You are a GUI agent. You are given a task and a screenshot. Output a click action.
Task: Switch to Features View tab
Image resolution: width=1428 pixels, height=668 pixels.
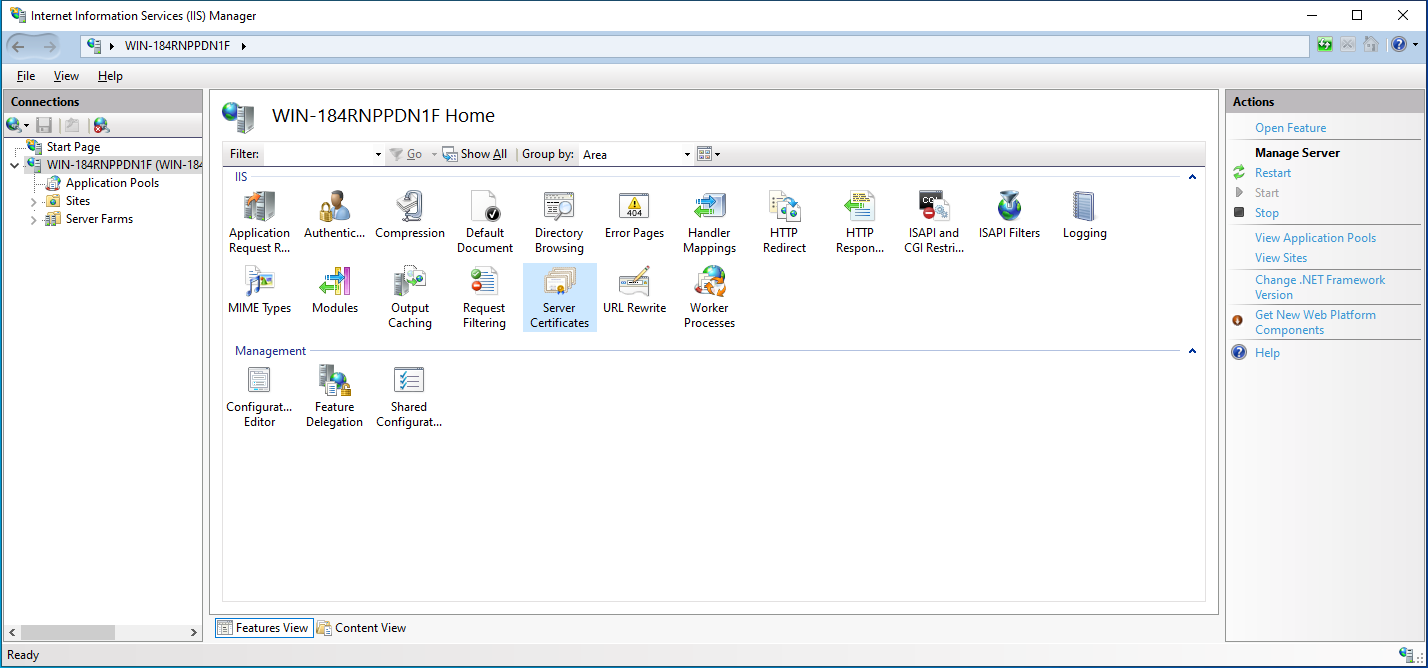(263, 628)
